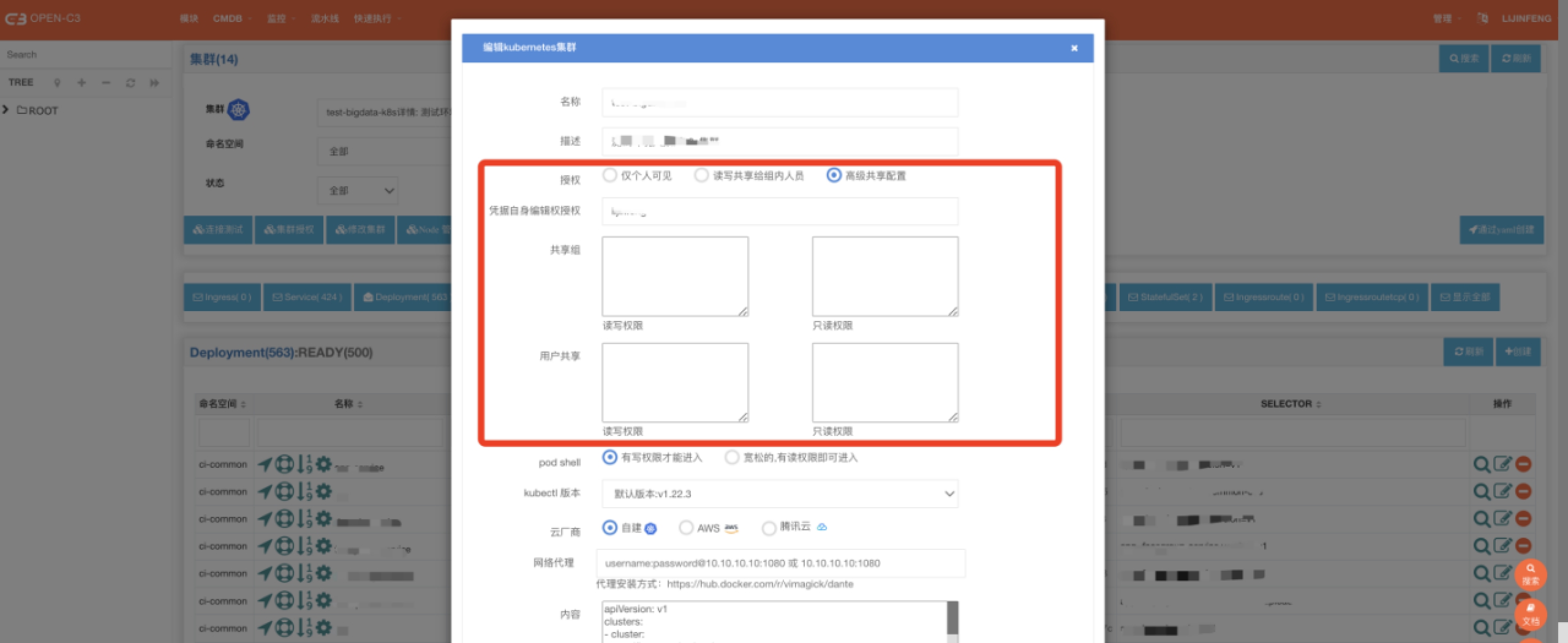
Task: Expand the ROOT tree node
Action: [x=6, y=110]
